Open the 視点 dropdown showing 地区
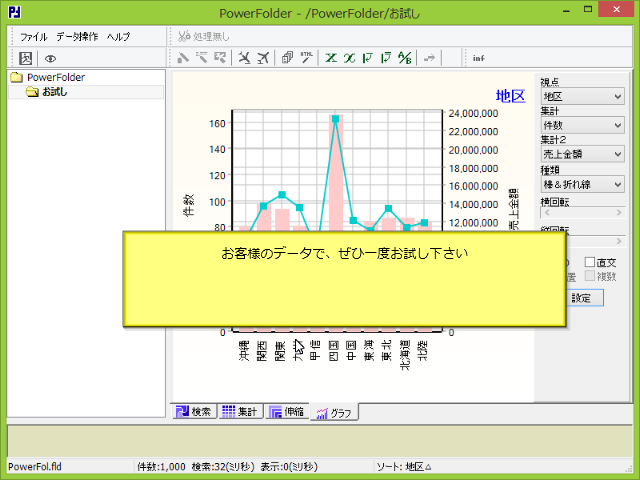640x480 pixels. 582,96
